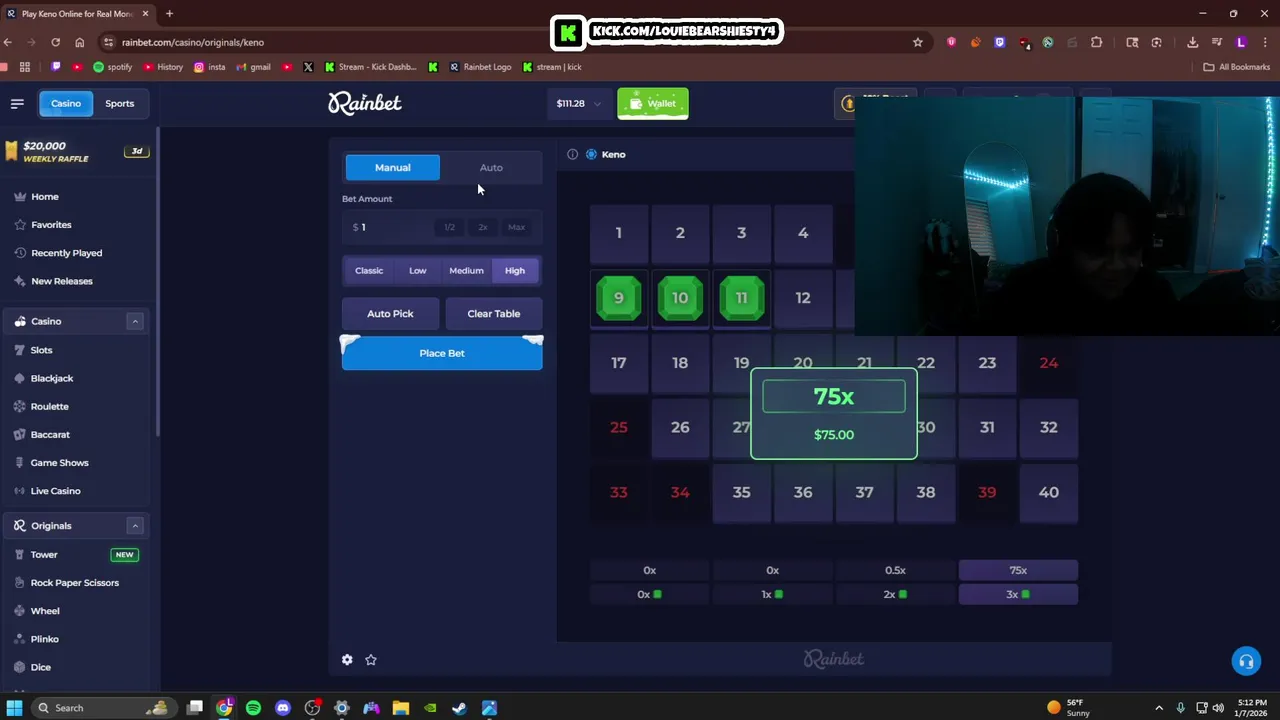
Task: Show hidden system tray icons
Action: (x=1159, y=708)
